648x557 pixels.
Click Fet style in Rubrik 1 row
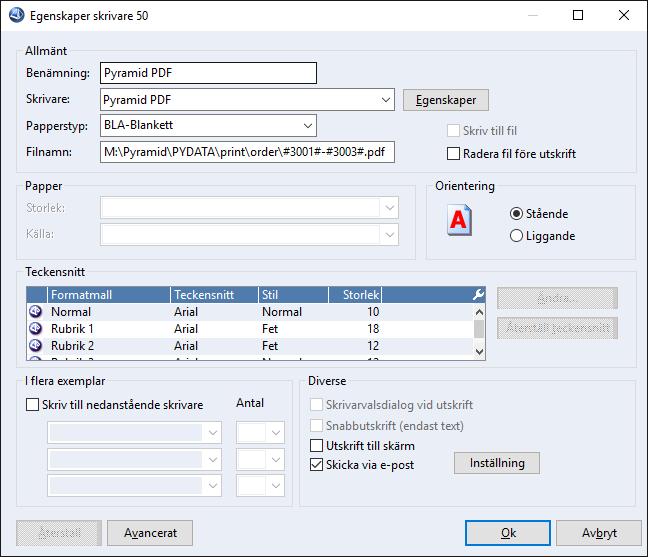(x=270, y=328)
